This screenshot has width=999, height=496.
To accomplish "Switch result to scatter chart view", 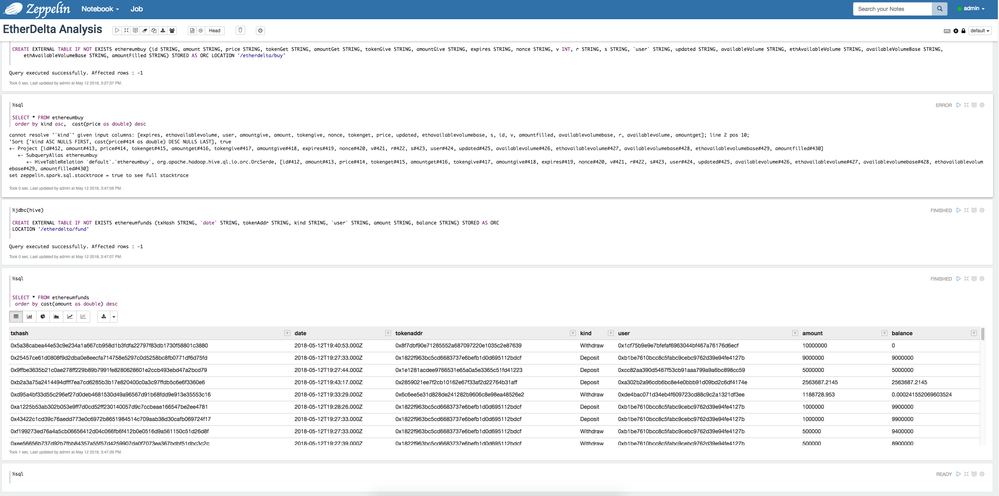I will (83, 316).
